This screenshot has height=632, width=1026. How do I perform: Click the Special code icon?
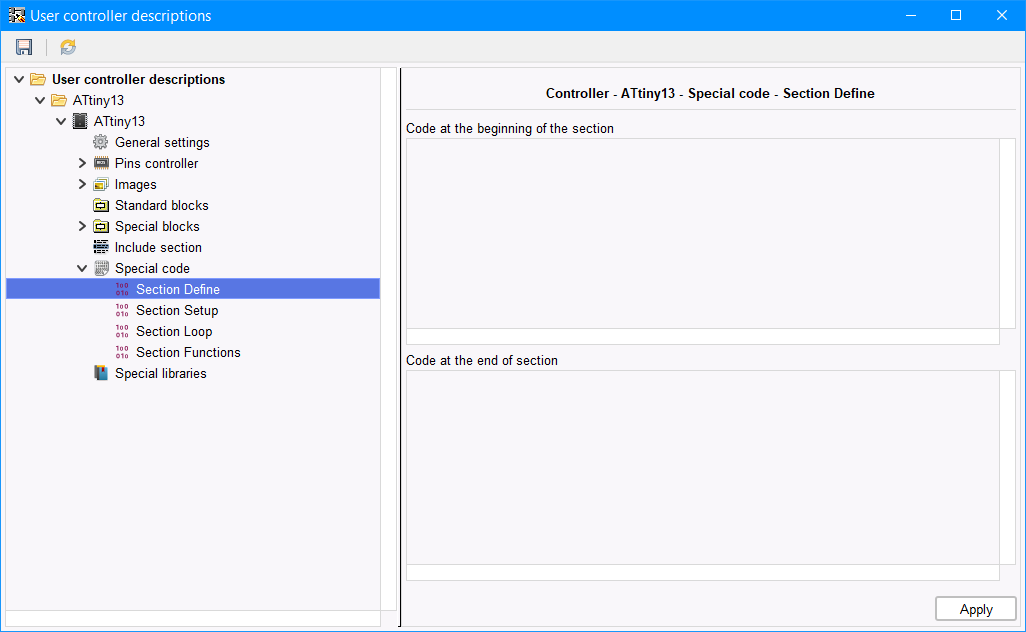101,268
